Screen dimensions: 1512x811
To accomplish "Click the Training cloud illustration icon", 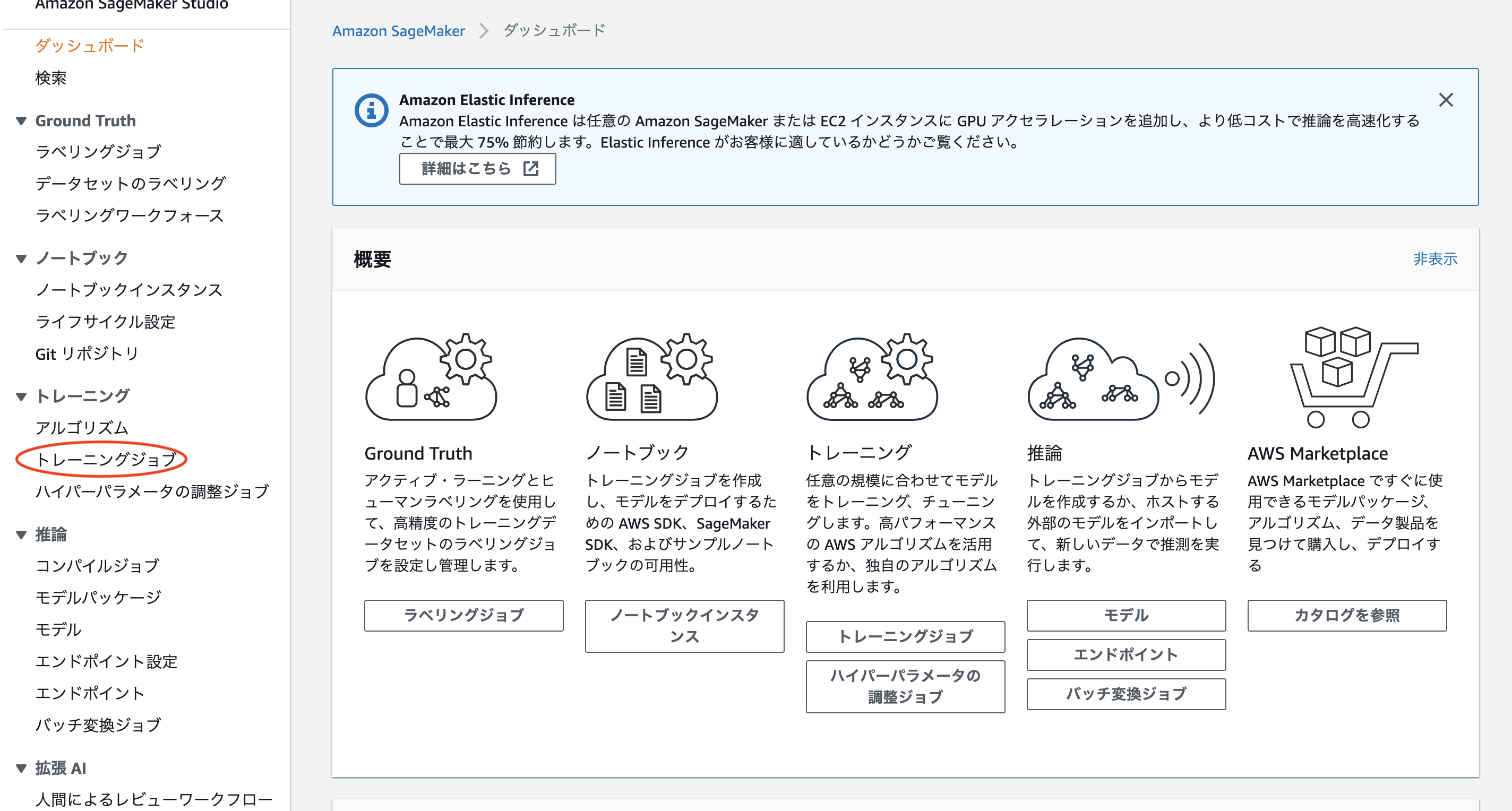I will click(873, 377).
